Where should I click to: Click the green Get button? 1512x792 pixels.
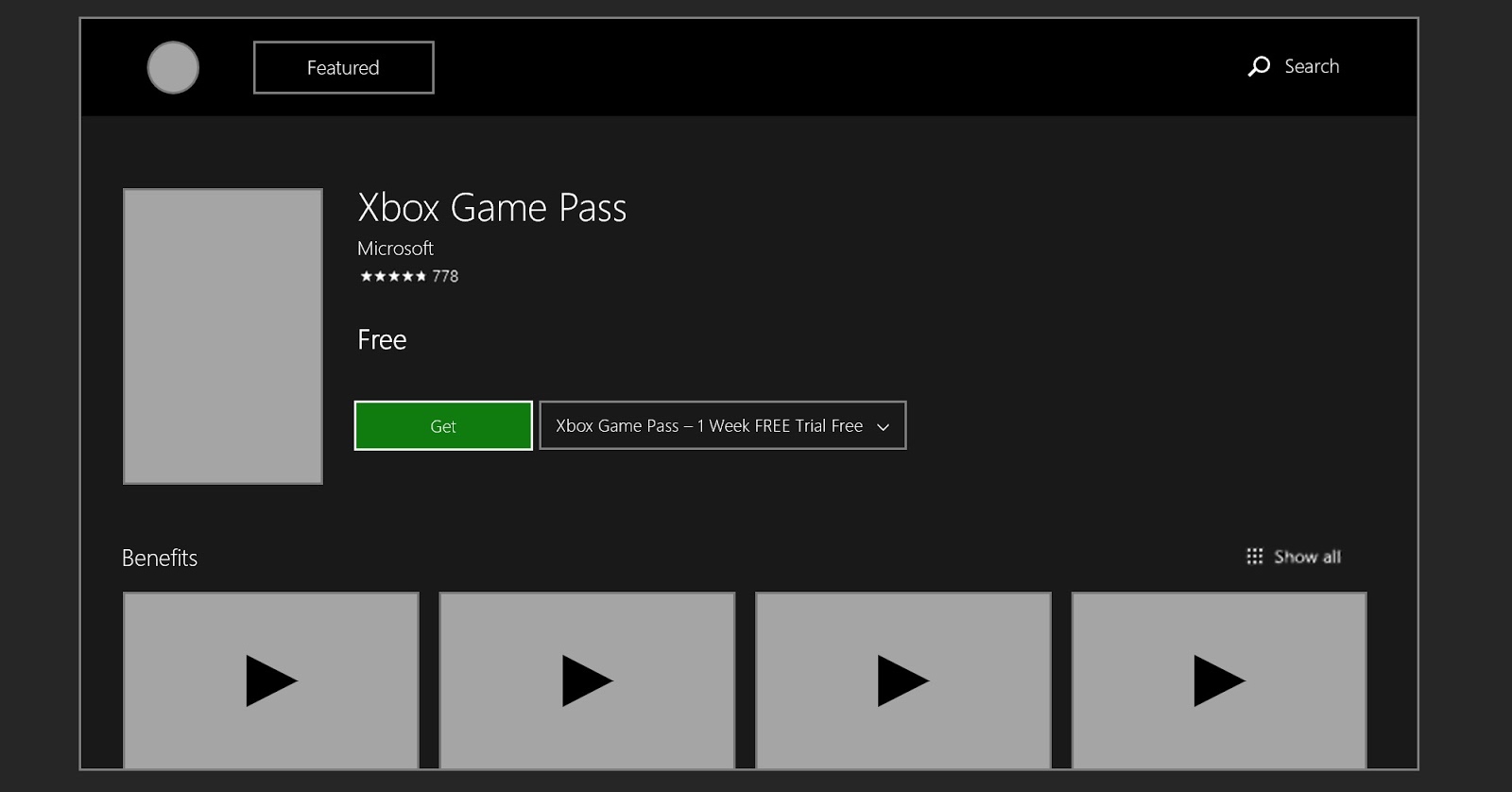[x=443, y=425]
